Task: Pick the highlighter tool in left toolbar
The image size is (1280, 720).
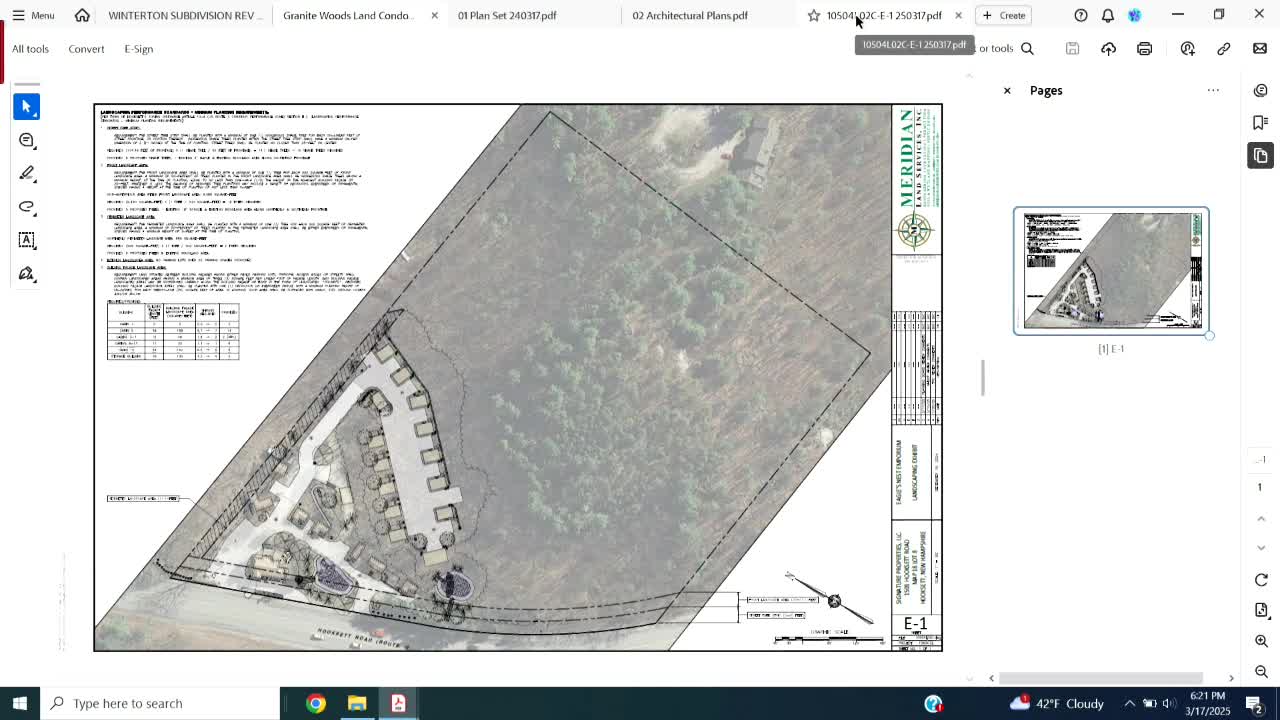Action: click(x=27, y=173)
